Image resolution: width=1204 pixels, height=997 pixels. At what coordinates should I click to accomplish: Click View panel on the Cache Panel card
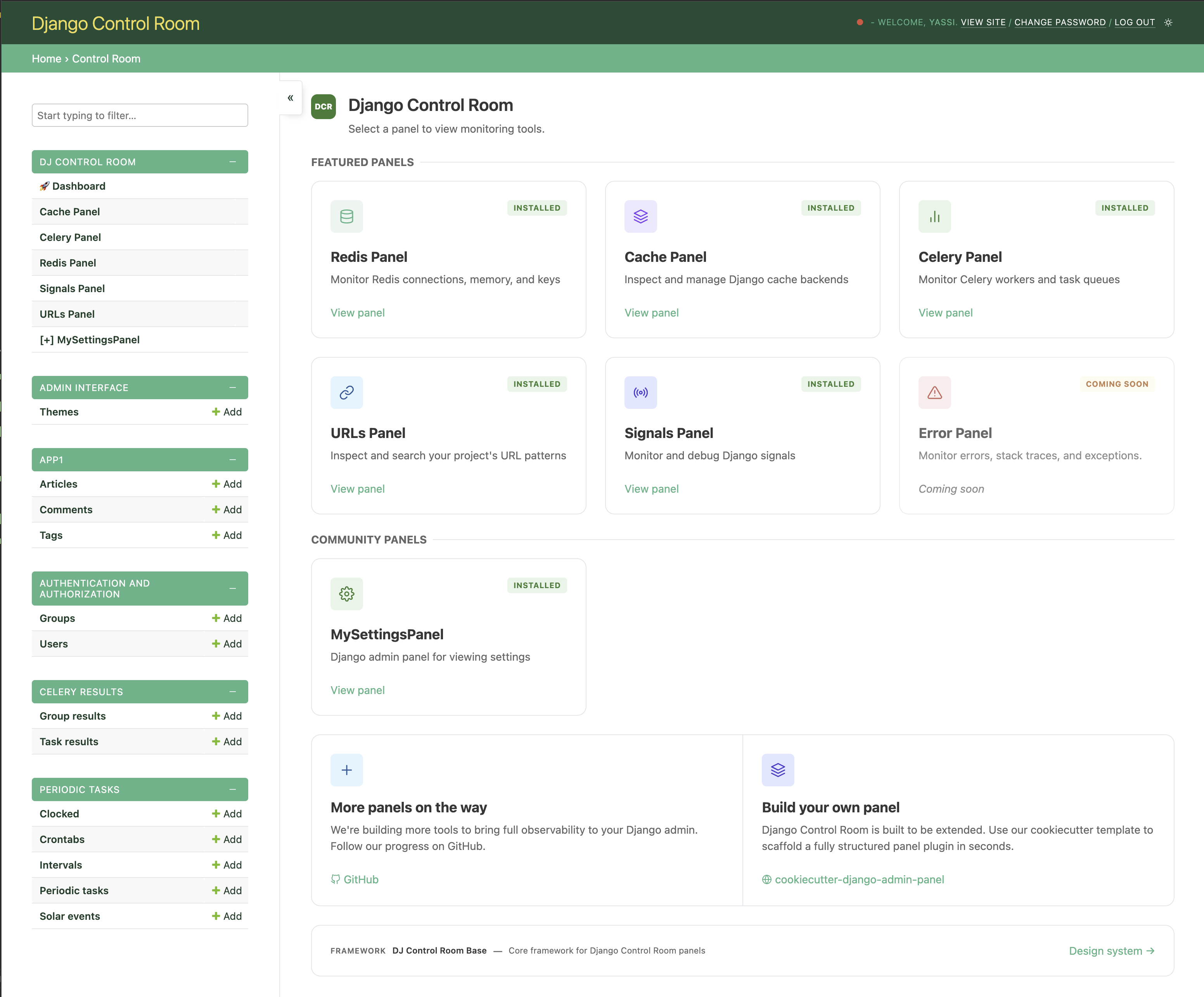(652, 313)
